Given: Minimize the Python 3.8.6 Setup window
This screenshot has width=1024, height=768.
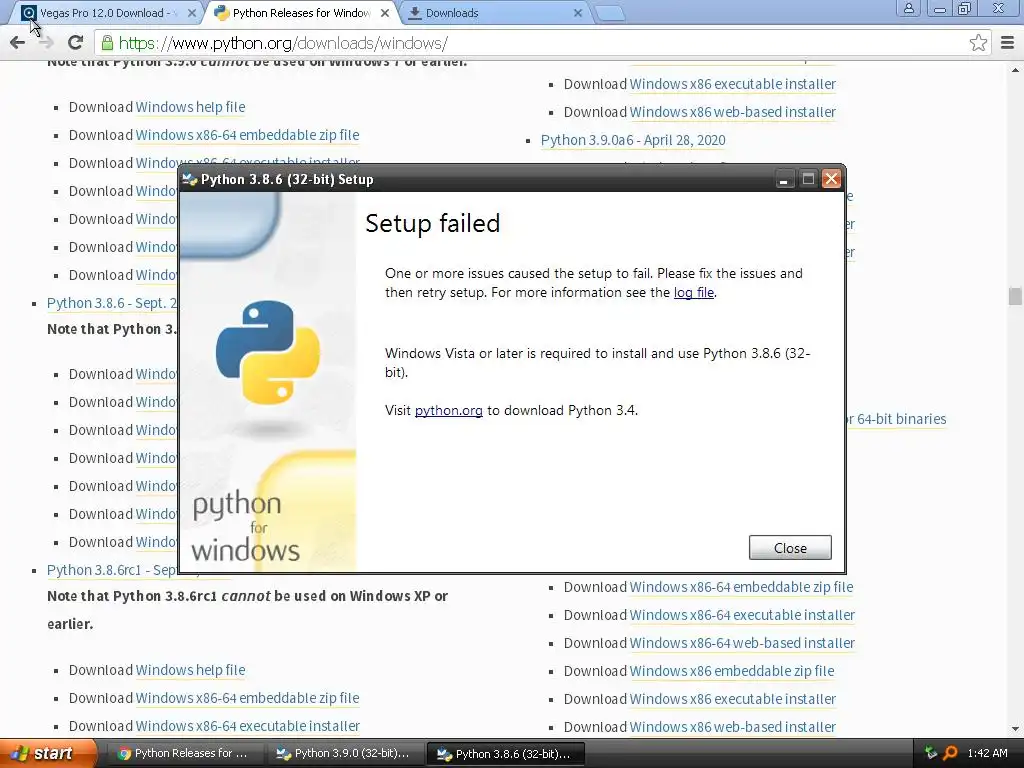Looking at the screenshot, I should (x=784, y=179).
